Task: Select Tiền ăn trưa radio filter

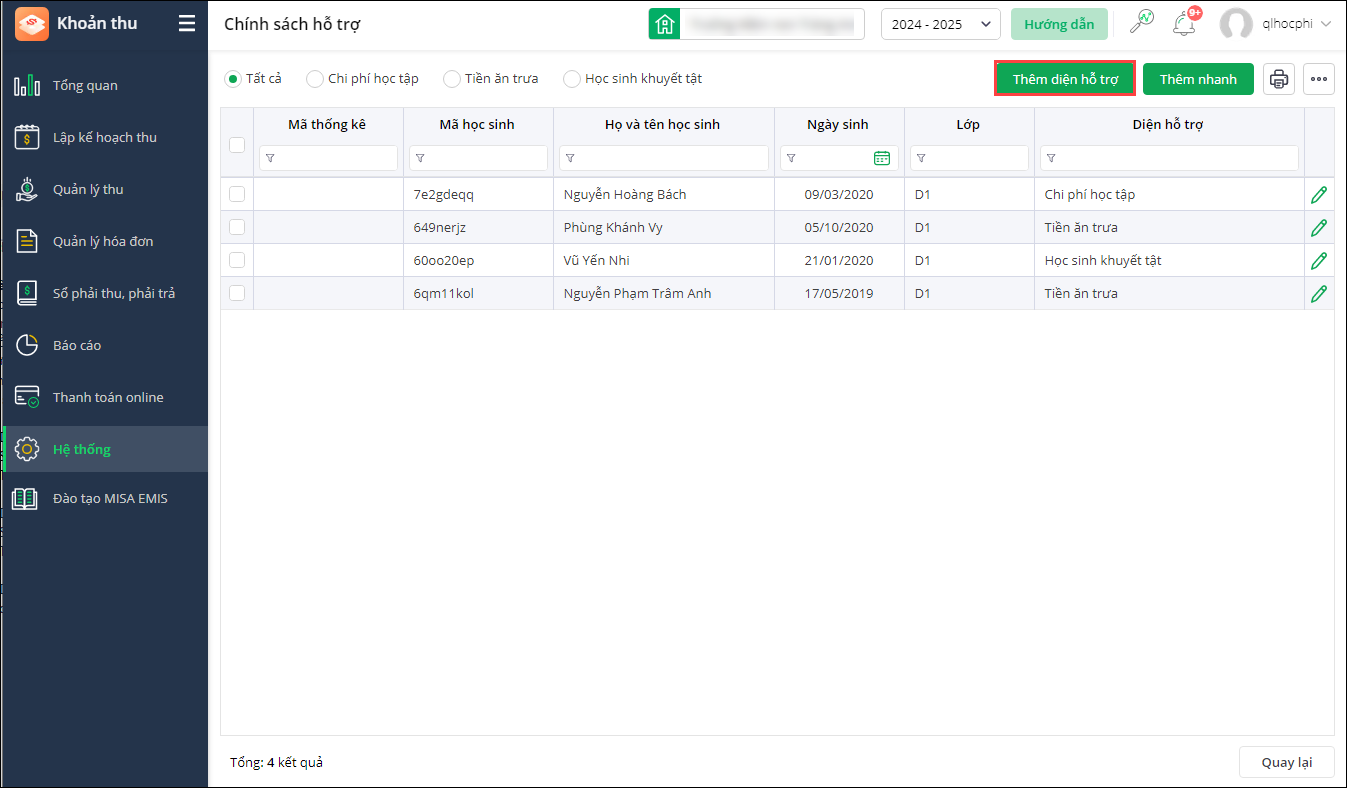Action: (452, 78)
